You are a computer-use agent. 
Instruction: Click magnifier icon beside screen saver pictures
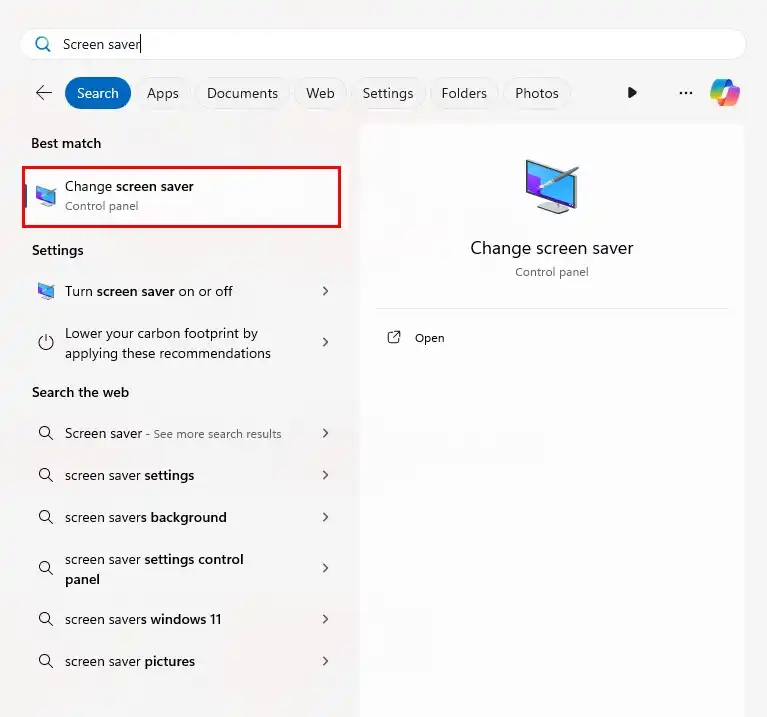(x=46, y=661)
